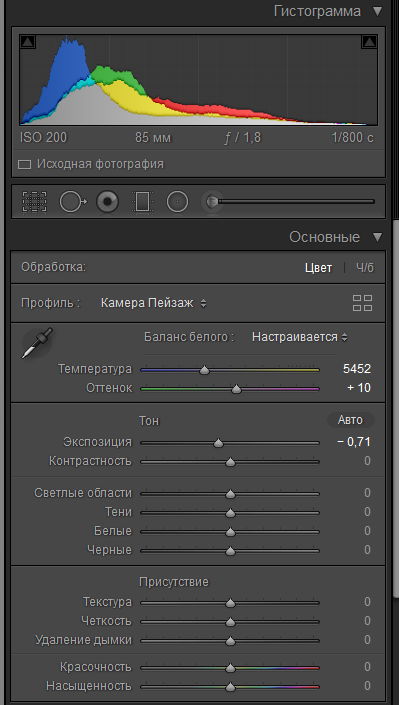
Task: Collapse the Гистограмма panel
Action: point(377,11)
